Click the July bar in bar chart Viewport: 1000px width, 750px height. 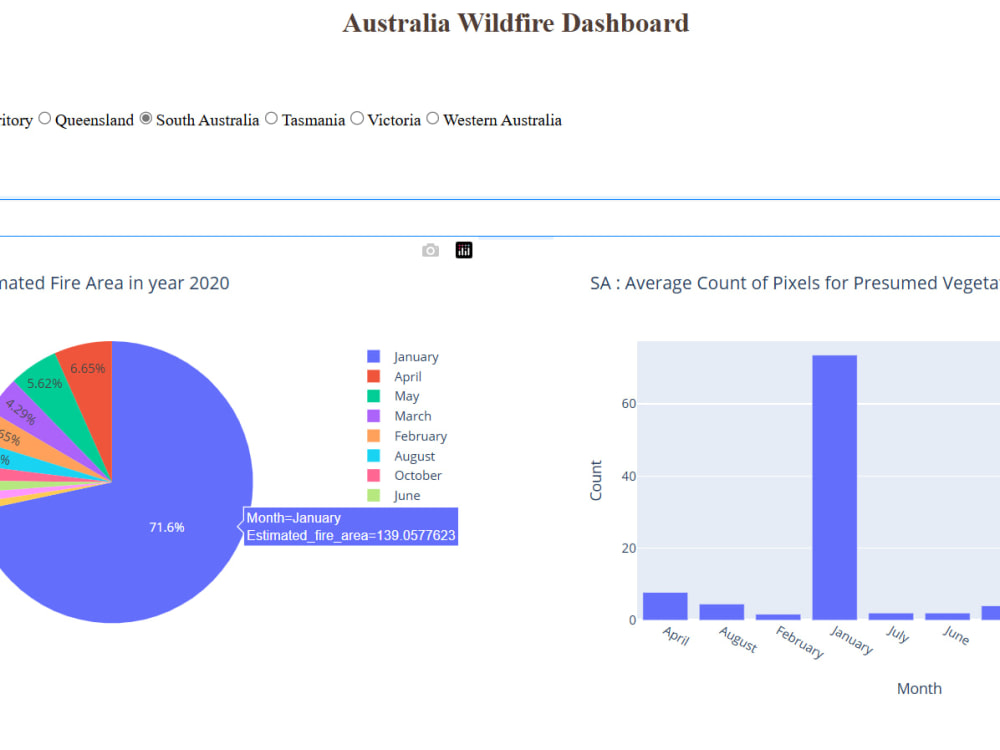(x=891, y=616)
